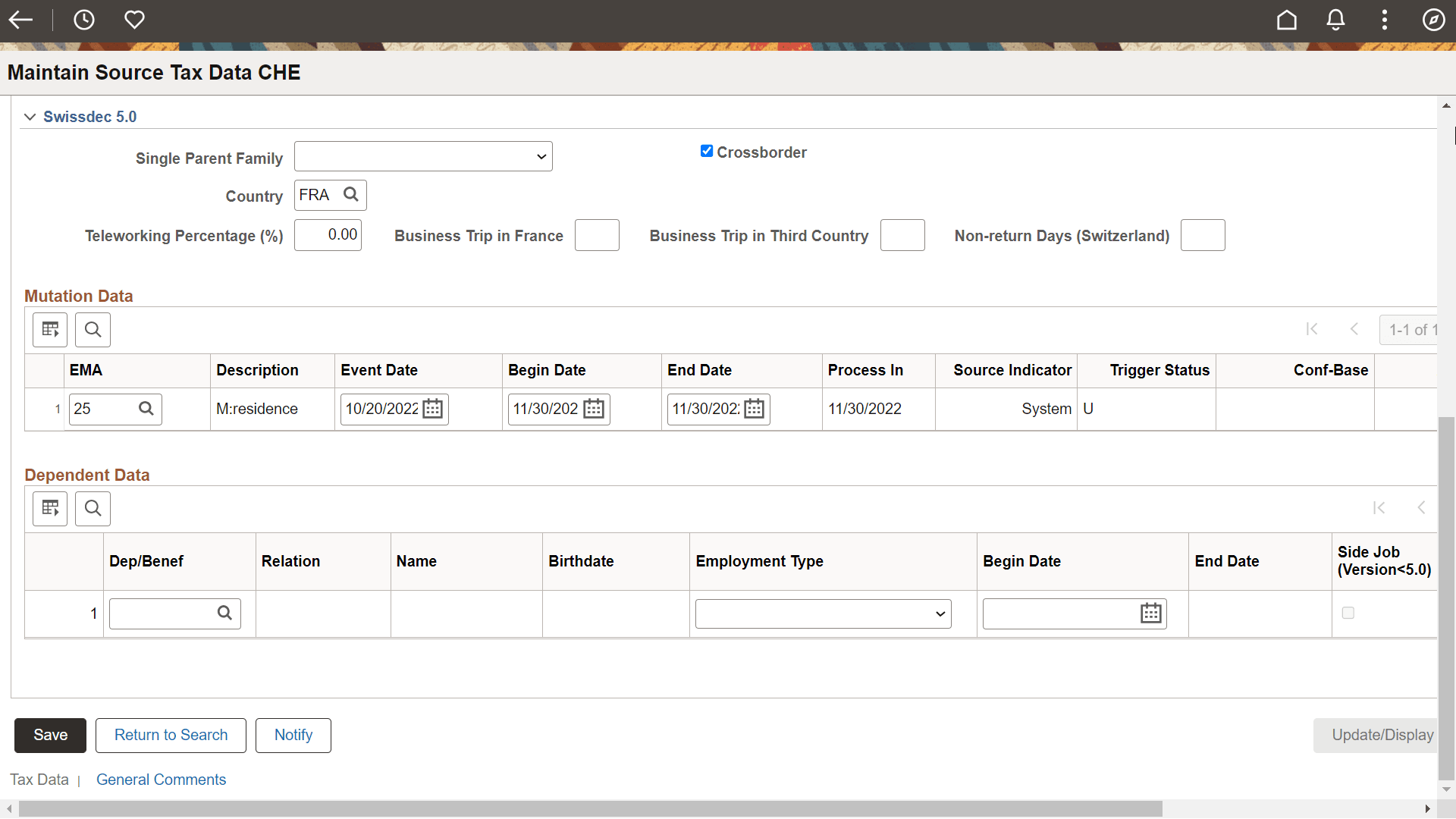This screenshot has height=819, width=1456.
Task: Open Recently Visited clock icon
Action: (x=83, y=20)
